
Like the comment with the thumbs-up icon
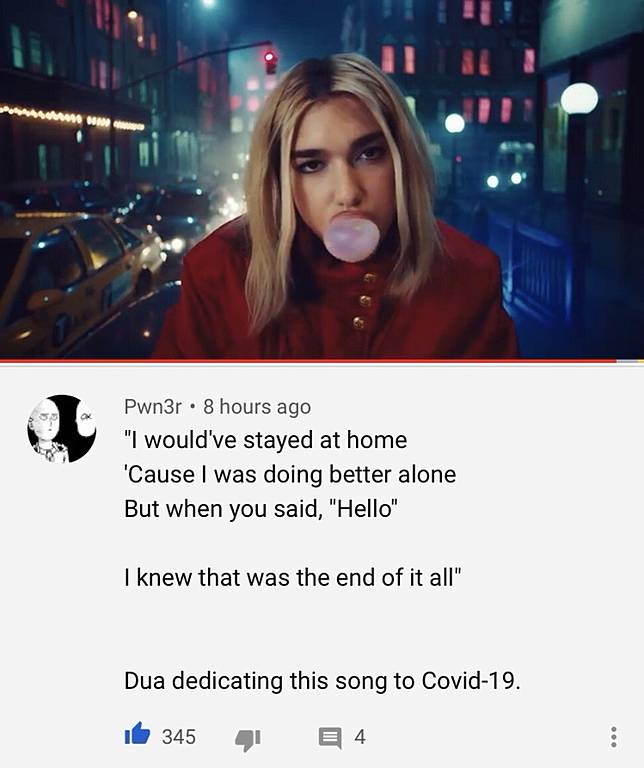coord(137,734)
